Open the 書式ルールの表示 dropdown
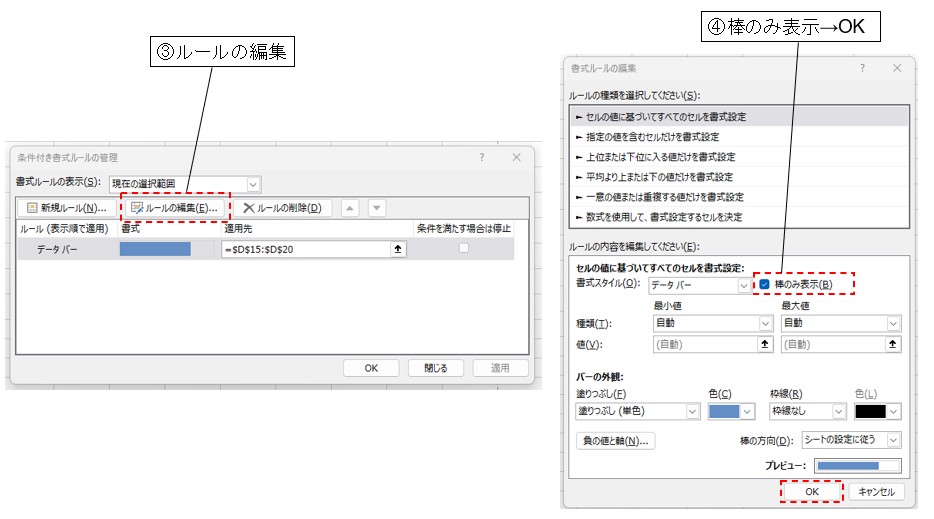Screen dimensions: 934x519 (253, 184)
